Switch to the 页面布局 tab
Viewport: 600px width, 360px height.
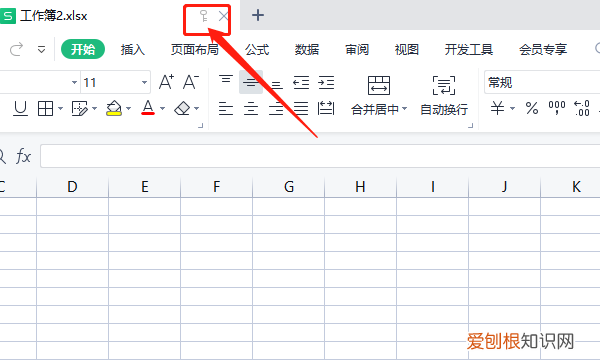[194, 49]
